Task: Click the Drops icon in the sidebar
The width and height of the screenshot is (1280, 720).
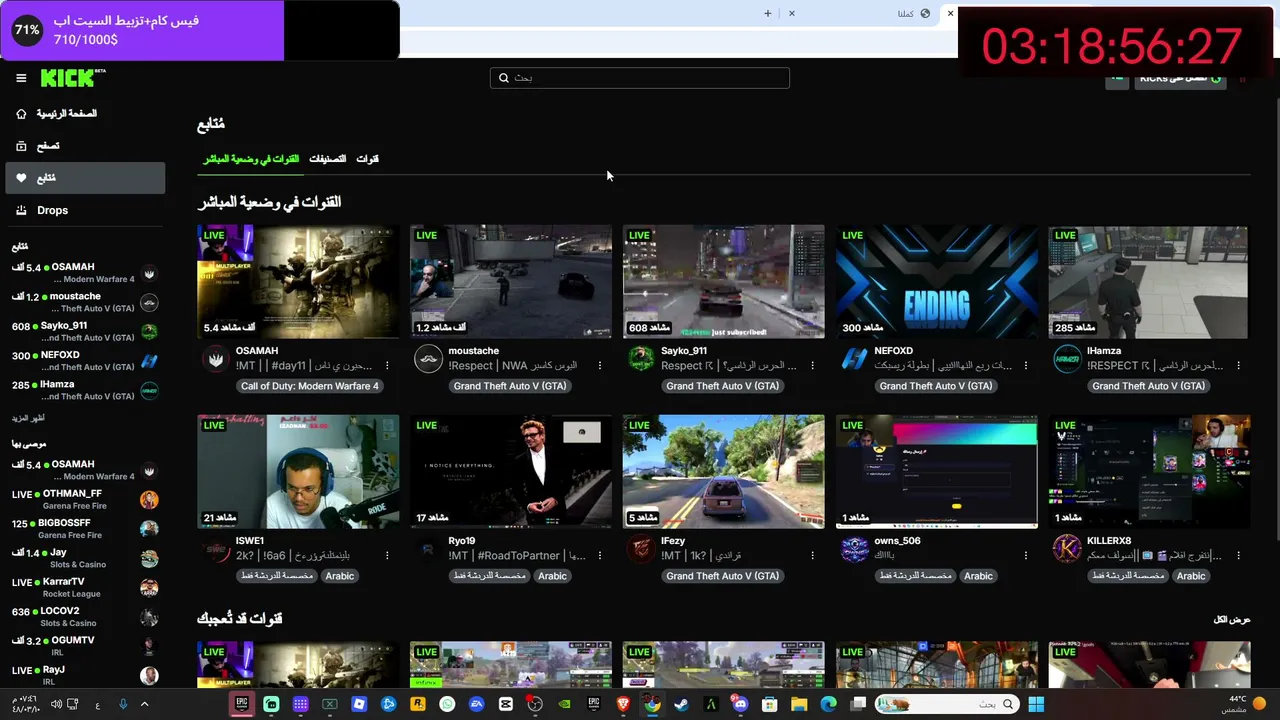Action: coord(21,210)
